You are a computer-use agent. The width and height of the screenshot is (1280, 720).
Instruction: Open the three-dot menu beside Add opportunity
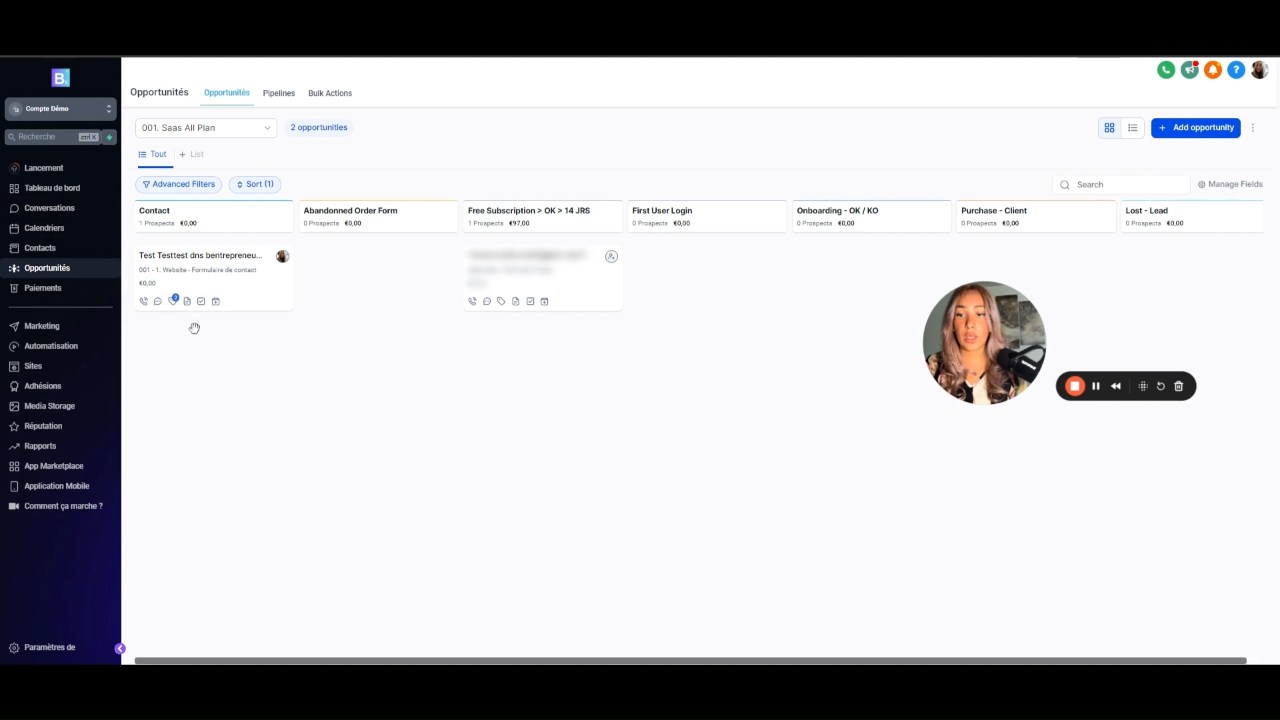(x=1252, y=128)
